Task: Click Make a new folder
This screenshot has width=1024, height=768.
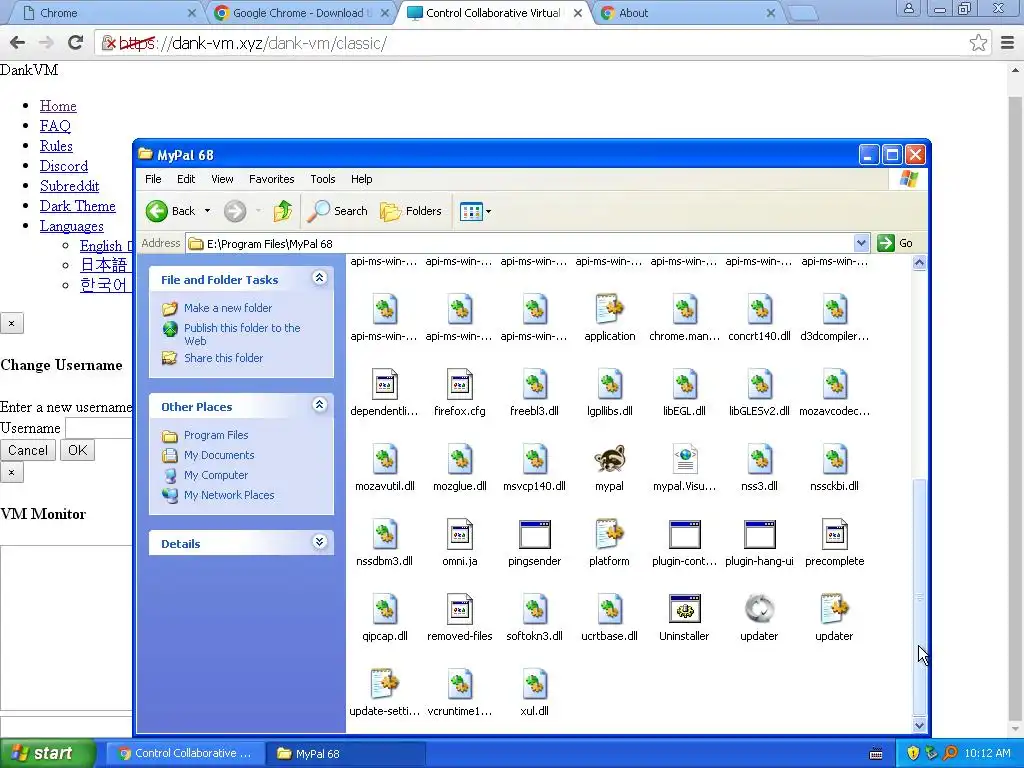Action: (x=228, y=308)
